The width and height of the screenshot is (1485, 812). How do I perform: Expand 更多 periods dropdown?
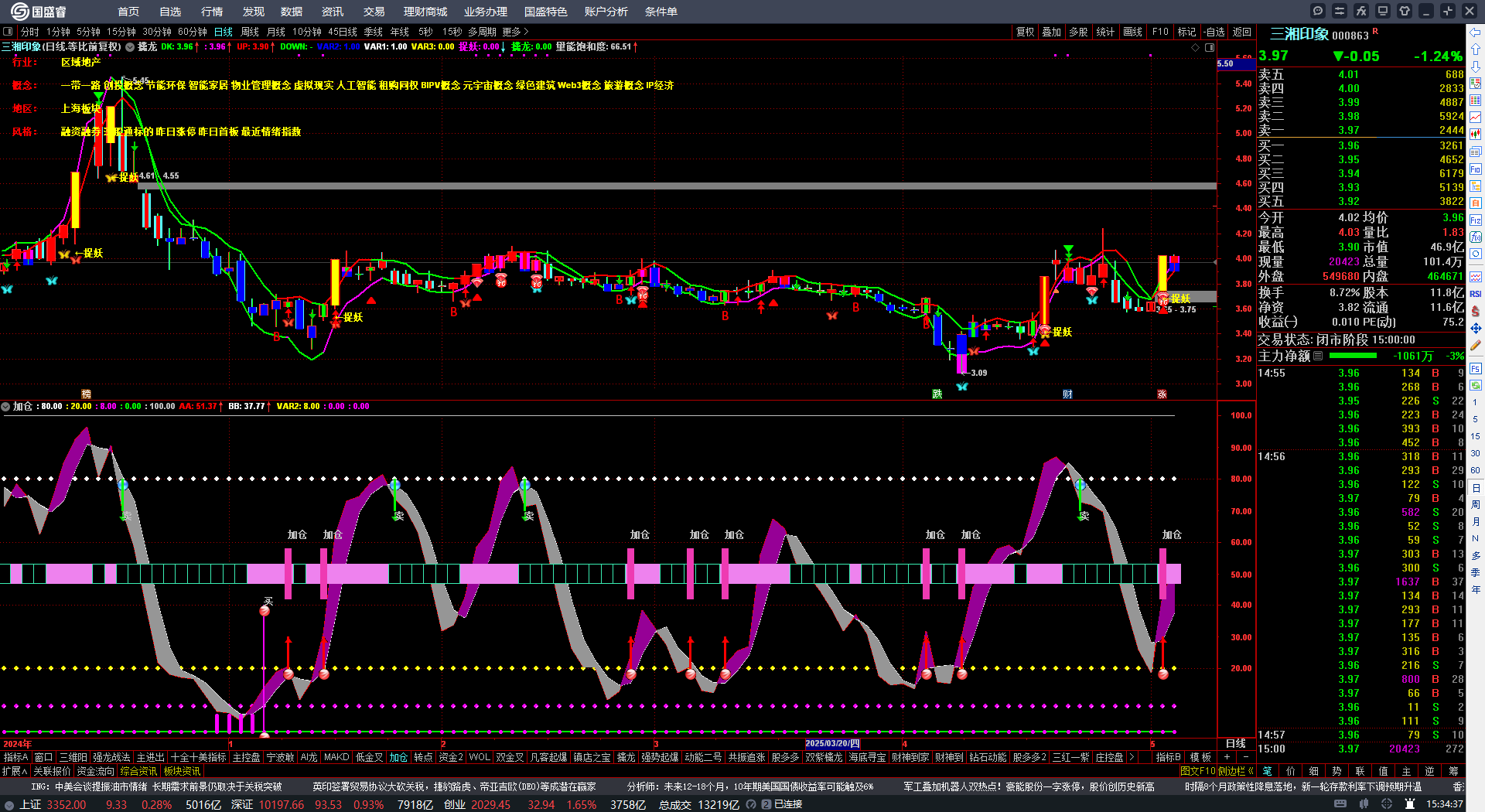tap(515, 32)
